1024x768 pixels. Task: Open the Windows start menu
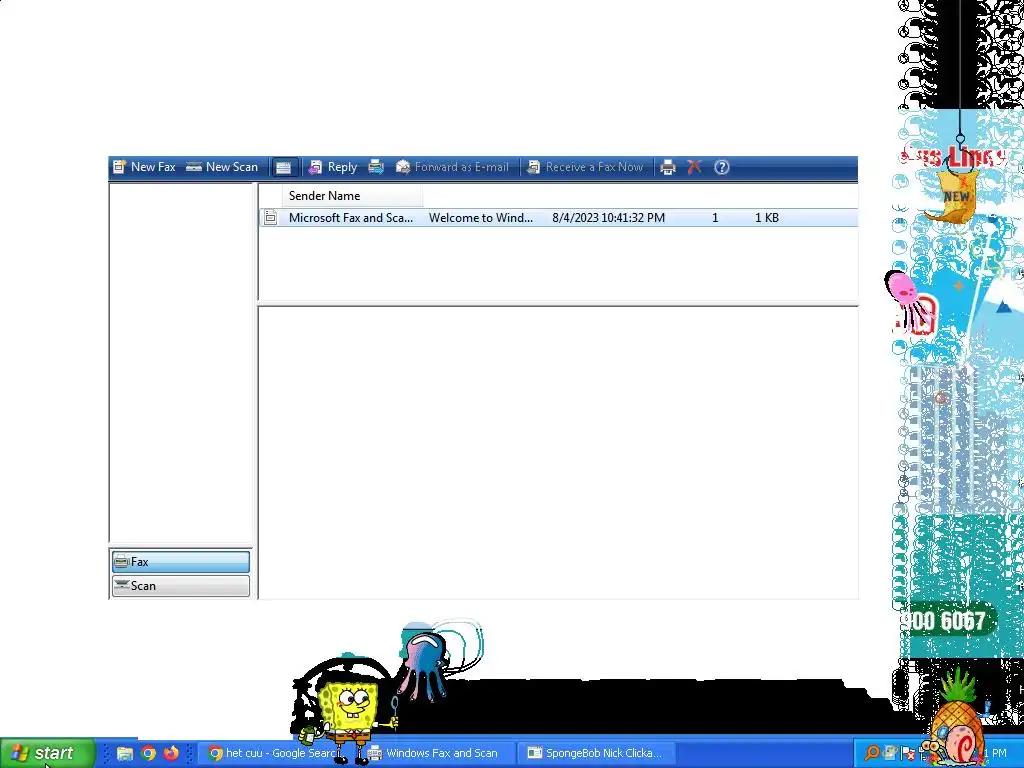coord(47,753)
